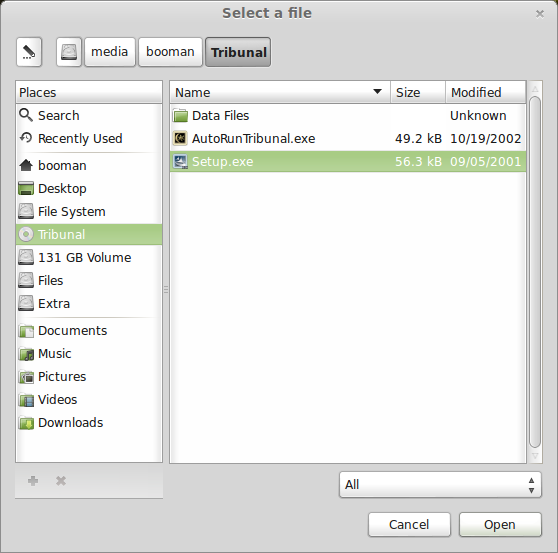Click the Open button

(x=500, y=525)
